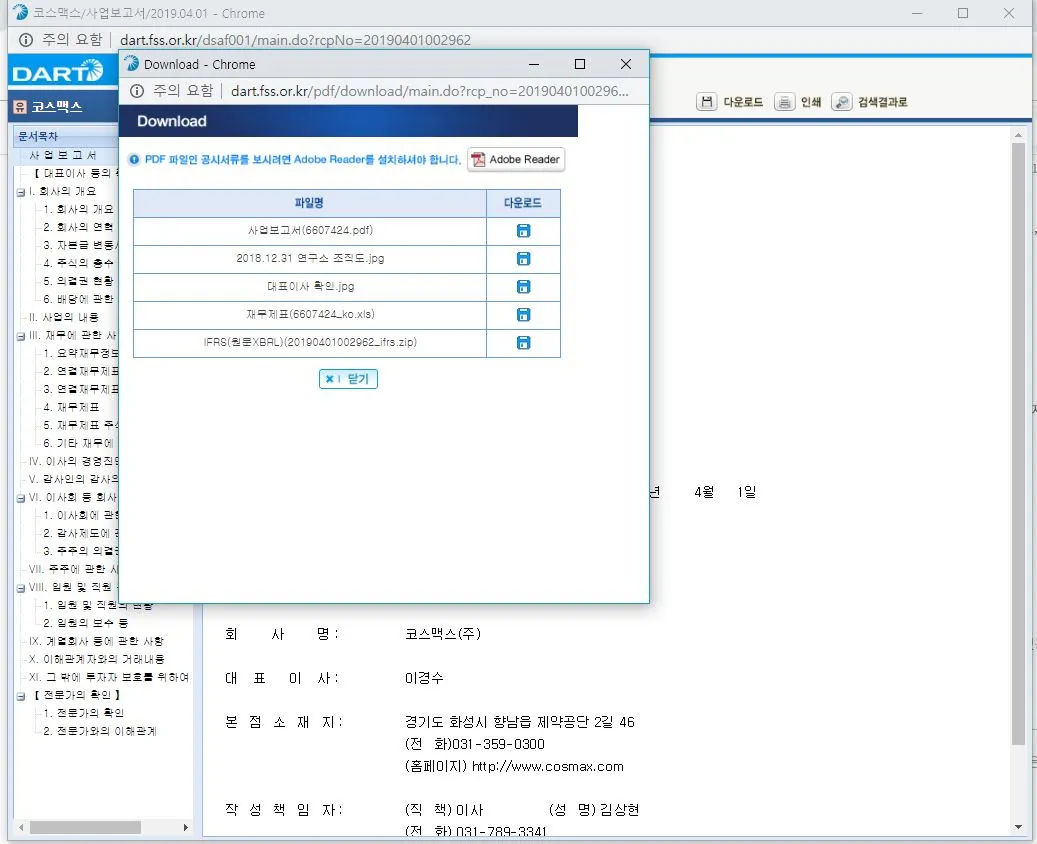This screenshot has width=1037, height=844.
Task: Click the blue info icon beside PDF notice
Action: 134,159
